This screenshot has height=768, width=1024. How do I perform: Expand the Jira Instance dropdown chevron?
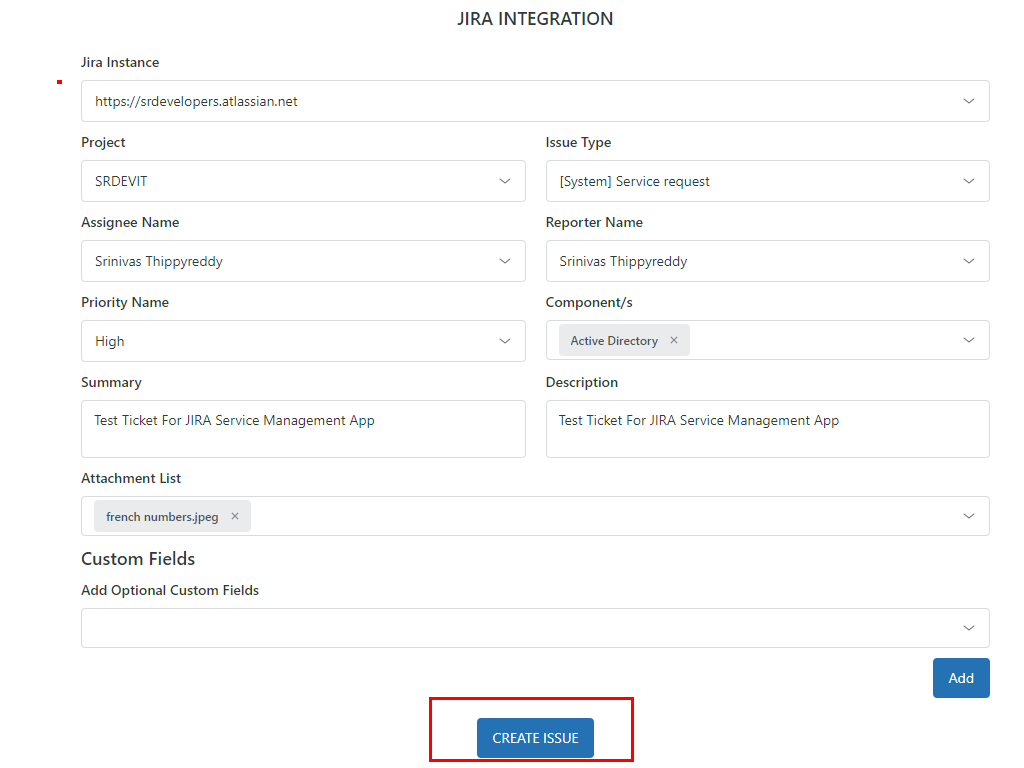[968, 101]
